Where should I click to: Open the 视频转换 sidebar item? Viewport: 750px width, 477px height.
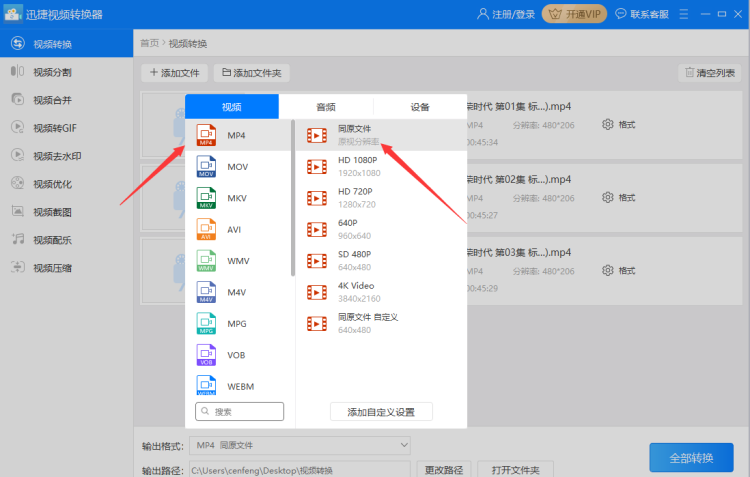coord(66,44)
